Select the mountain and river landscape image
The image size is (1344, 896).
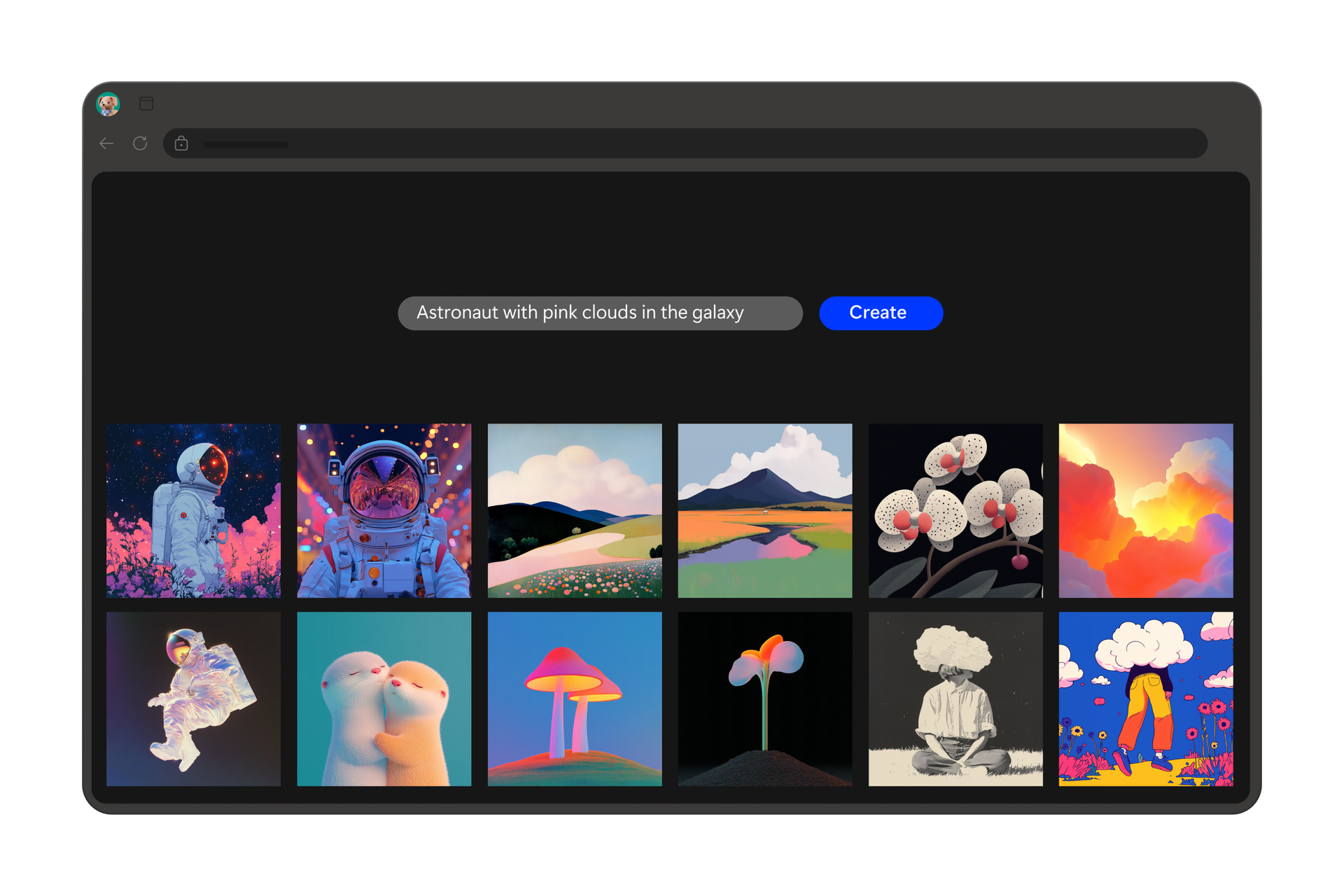point(764,510)
